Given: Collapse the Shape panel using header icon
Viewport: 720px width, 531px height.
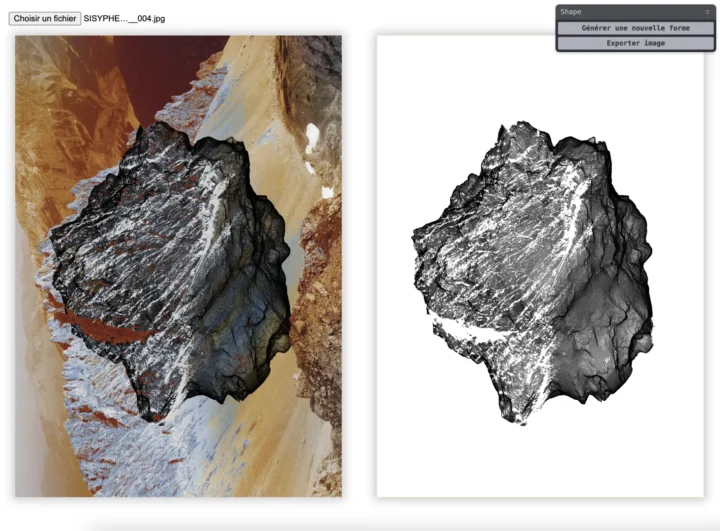Looking at the screenshot, I should (x=707, y=12).
